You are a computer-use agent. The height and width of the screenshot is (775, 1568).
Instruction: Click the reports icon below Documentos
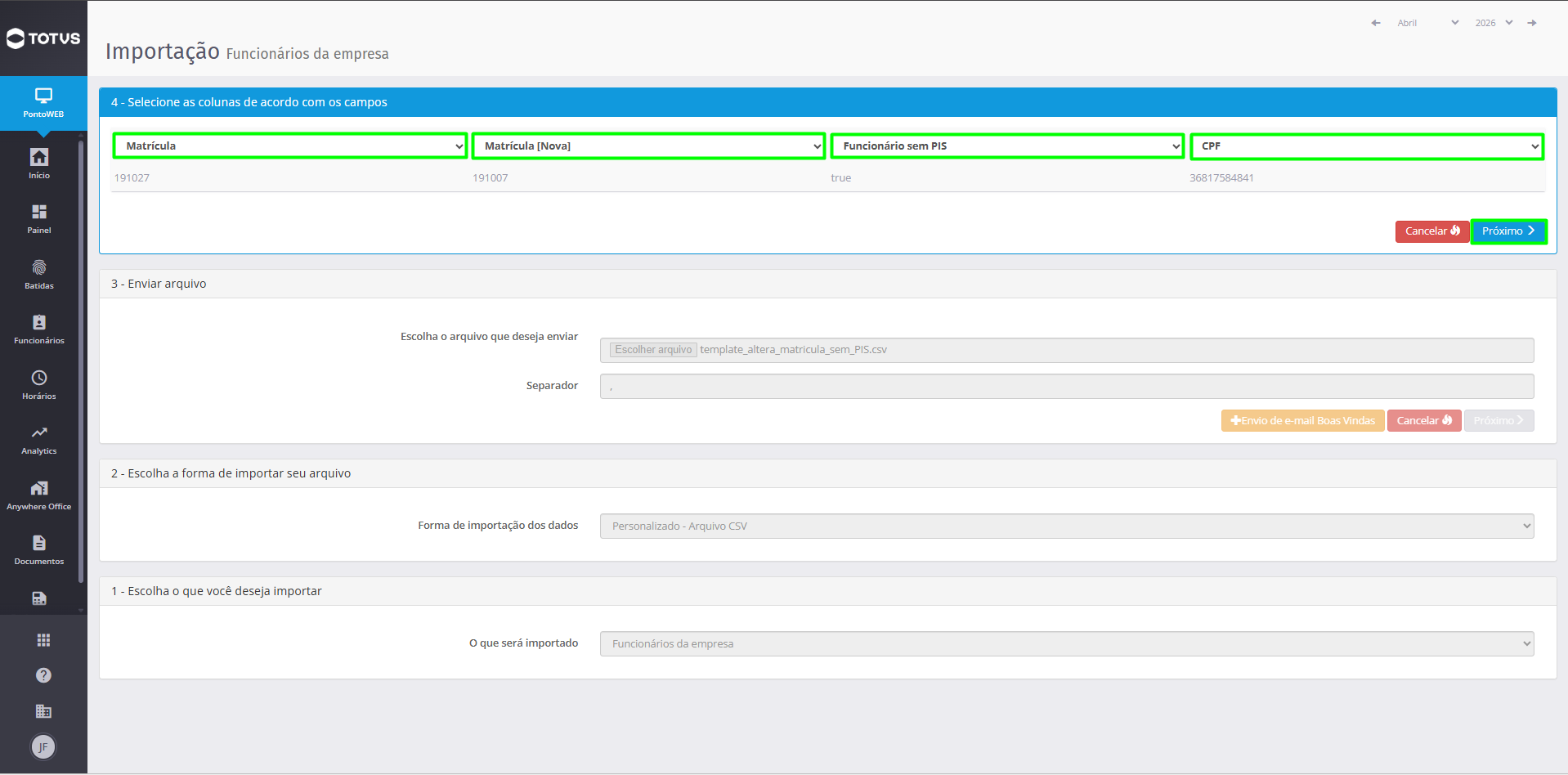39,598
